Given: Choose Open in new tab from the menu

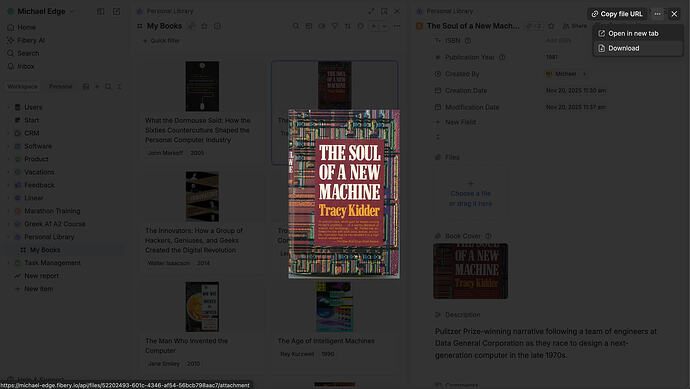Looking at the screenshot, I should [x=638, y=33].
